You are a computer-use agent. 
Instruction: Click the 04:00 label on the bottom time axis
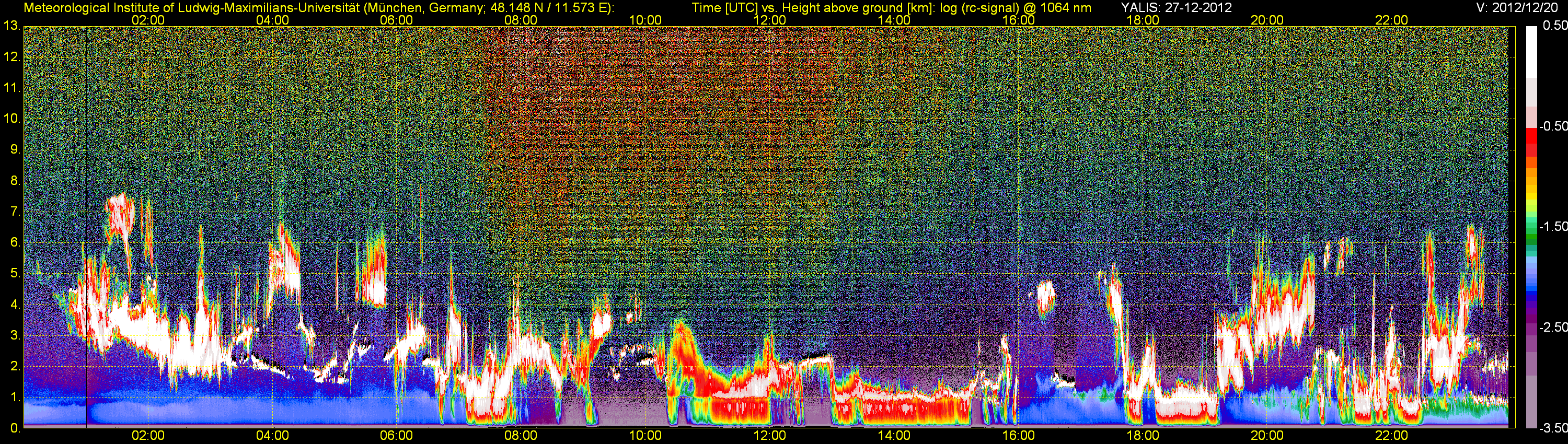click(x=273, y=436)
